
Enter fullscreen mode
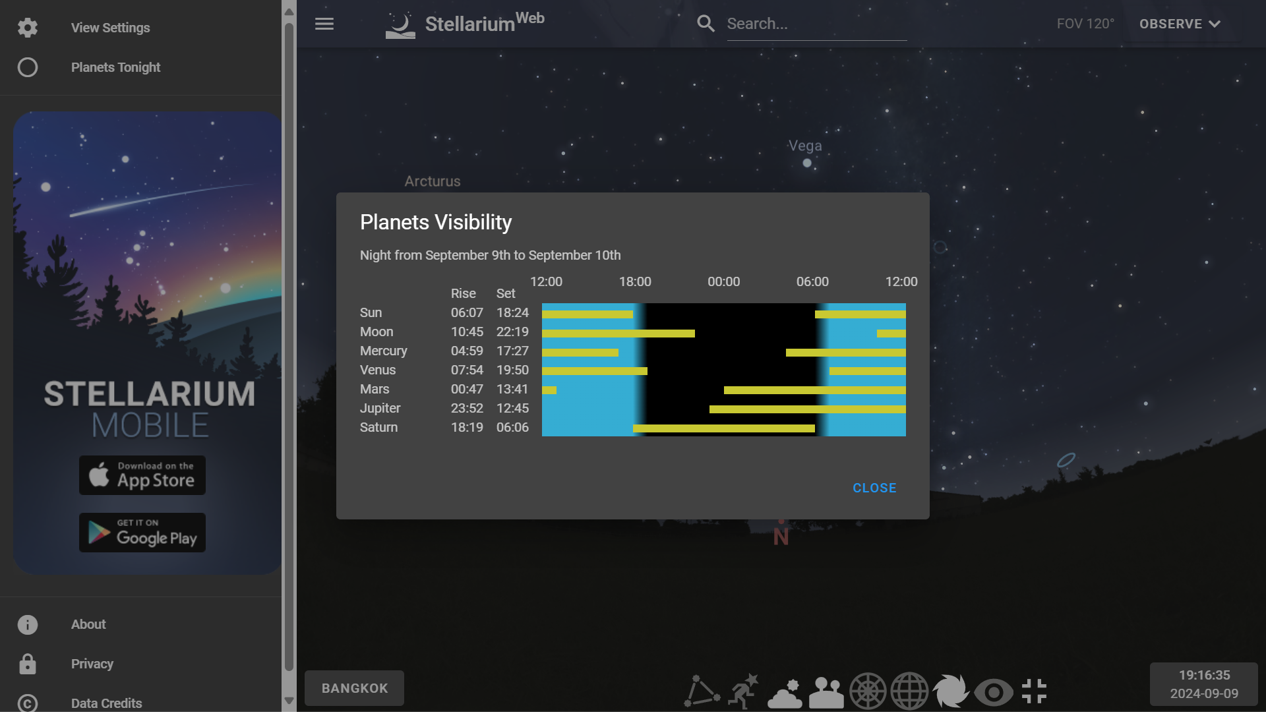click(x=1033, y=690)
